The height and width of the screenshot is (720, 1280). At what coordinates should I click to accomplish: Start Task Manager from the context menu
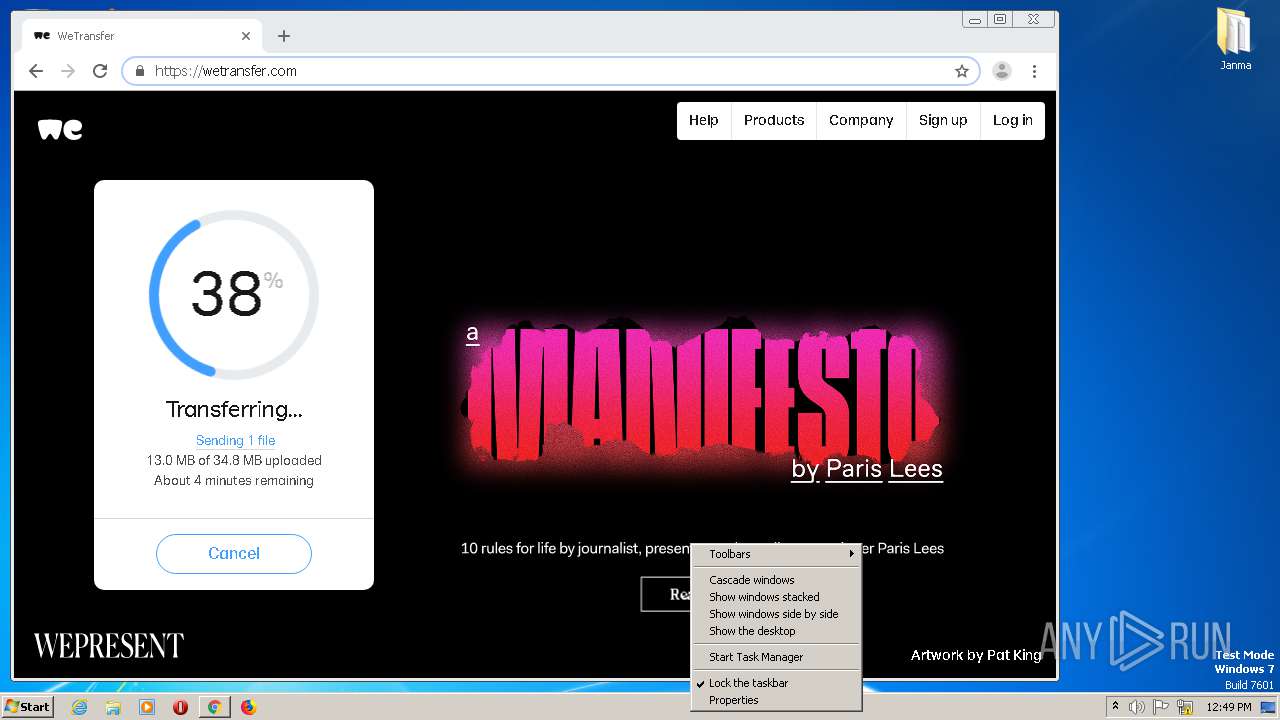pyautogui.click(x=776, y=657)
